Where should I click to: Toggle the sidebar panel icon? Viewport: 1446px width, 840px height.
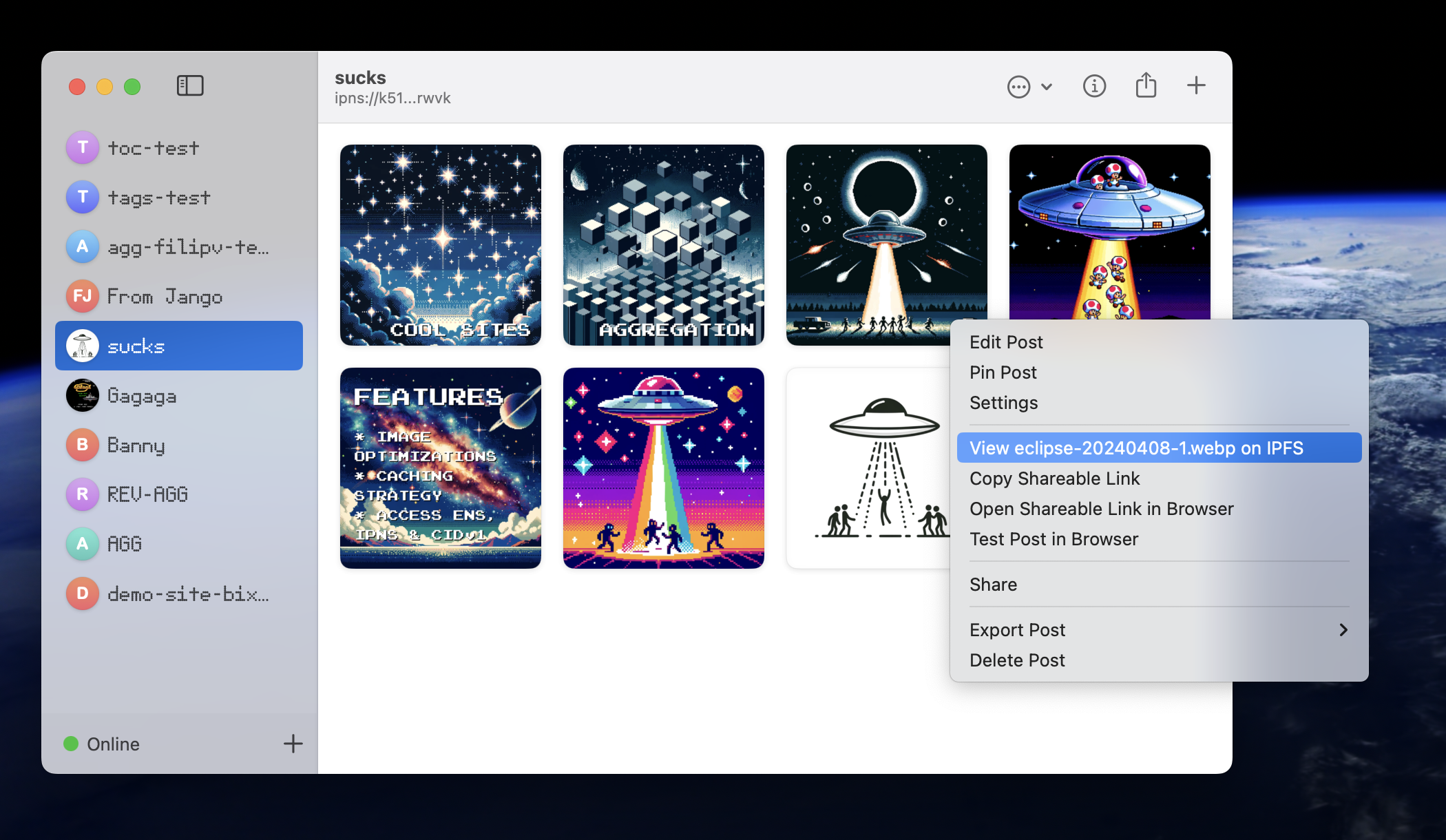point(190,85)
